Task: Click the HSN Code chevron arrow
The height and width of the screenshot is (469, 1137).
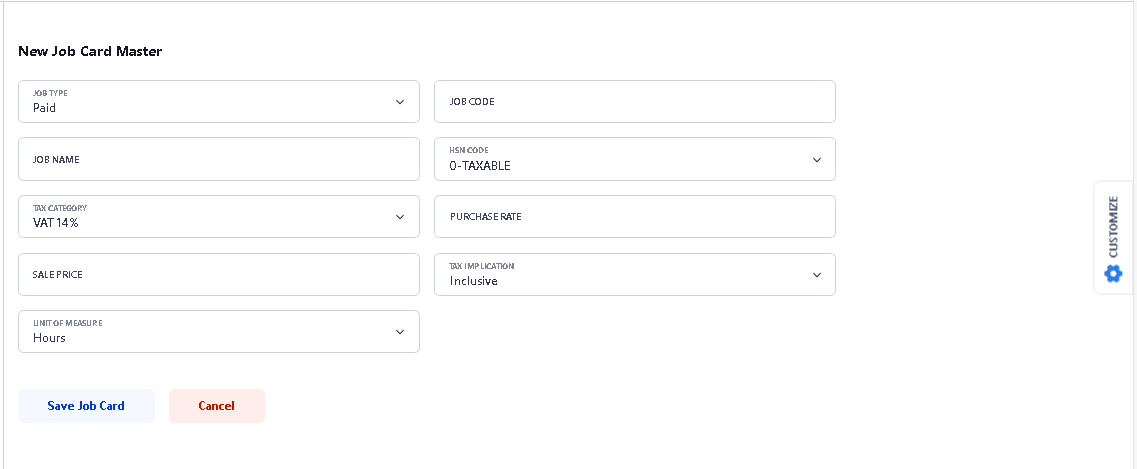Action: (816, 160)
